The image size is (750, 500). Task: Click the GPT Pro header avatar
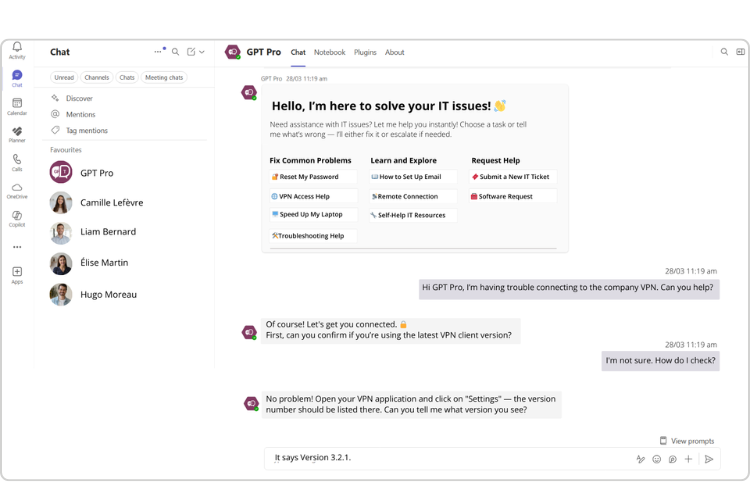233,52
